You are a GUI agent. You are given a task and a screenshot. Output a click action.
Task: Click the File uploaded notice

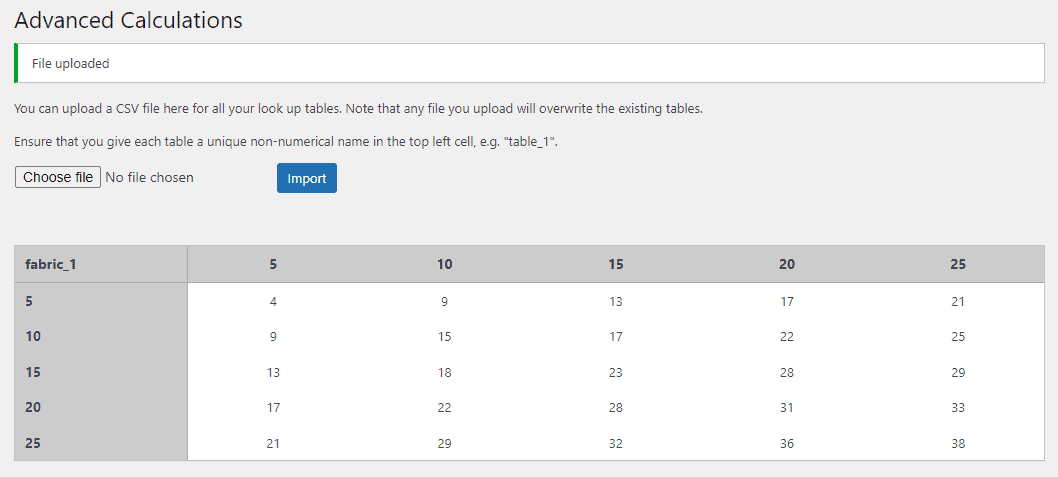[x=530, y=63]
